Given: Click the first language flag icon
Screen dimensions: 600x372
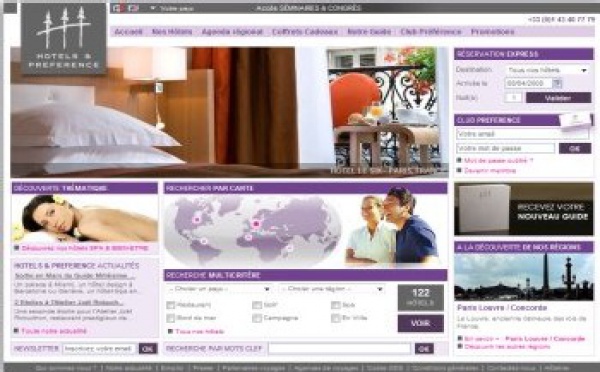Looking at the screenshot, I should point(118,8).
